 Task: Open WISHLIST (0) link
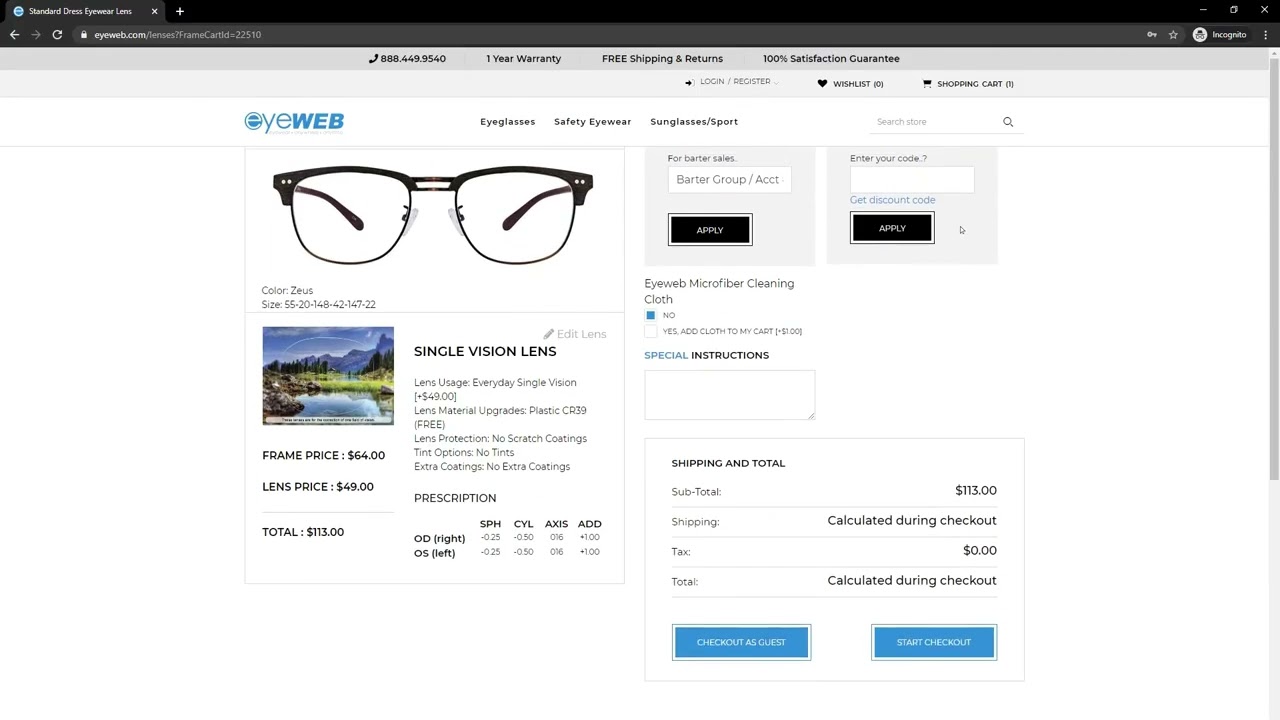pyautogui.click(x=858, y=84)
